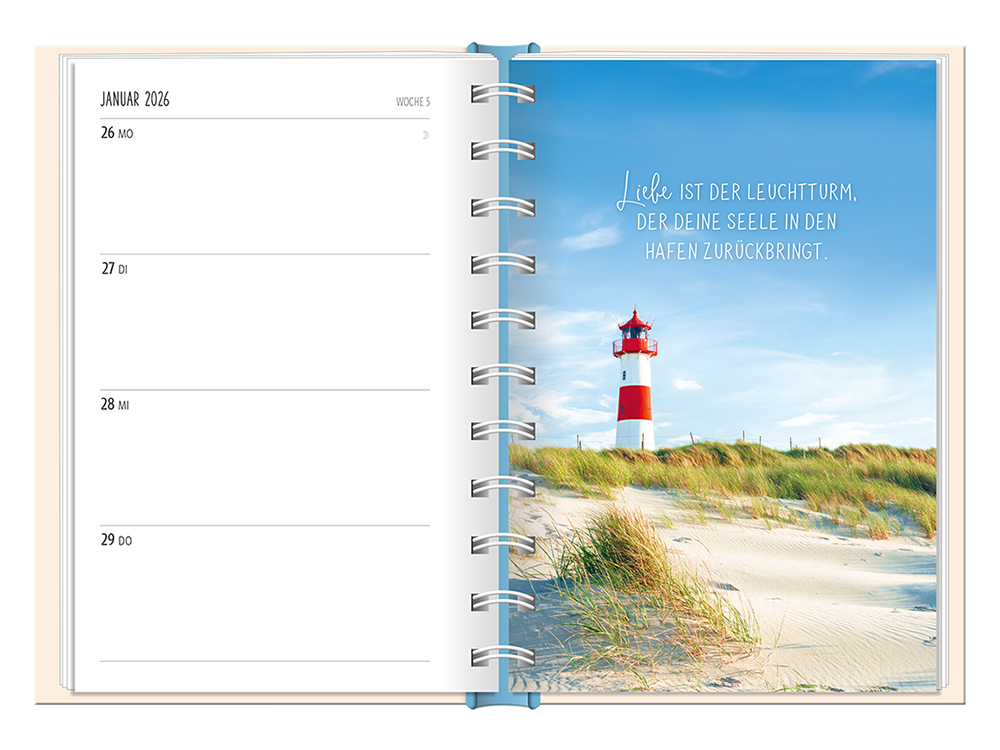Viewport: 1000px width, 750px height.
Task: Click the moon phase icon on Monday's row
Action: click(425, 135)
